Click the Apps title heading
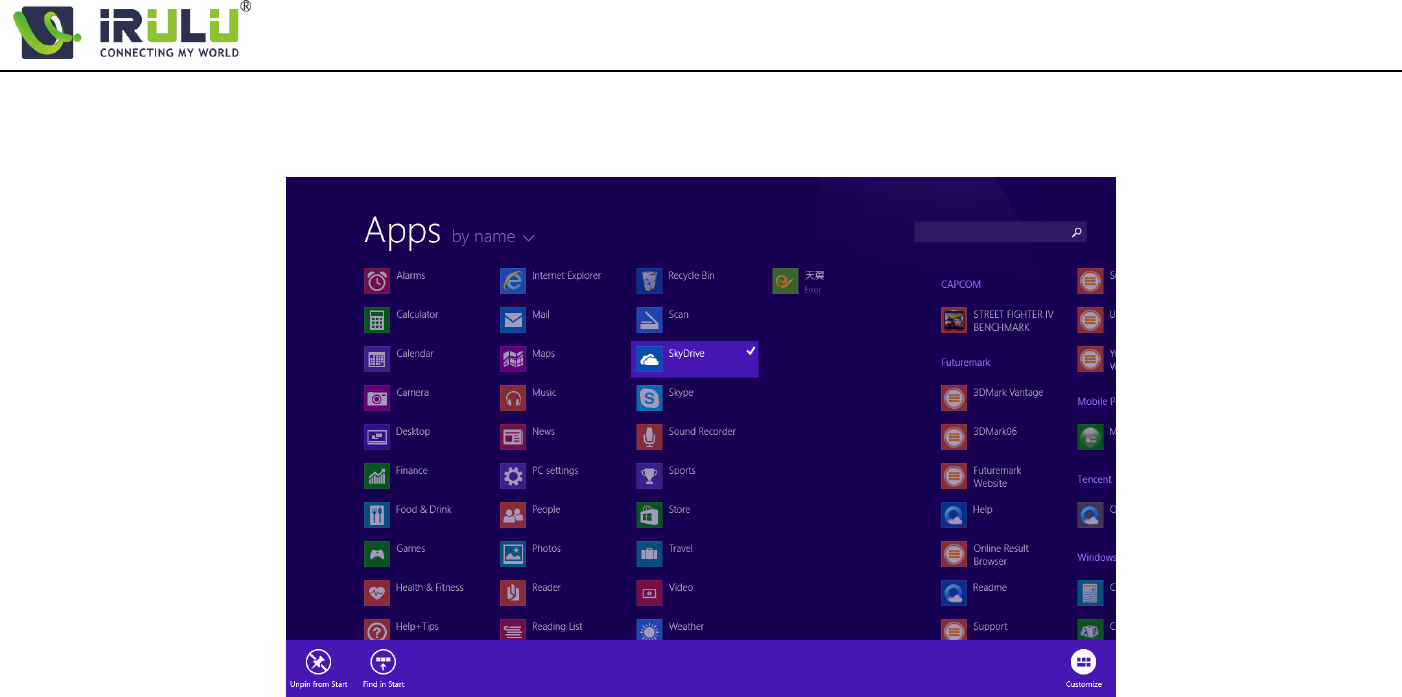 tap(402, 231)
